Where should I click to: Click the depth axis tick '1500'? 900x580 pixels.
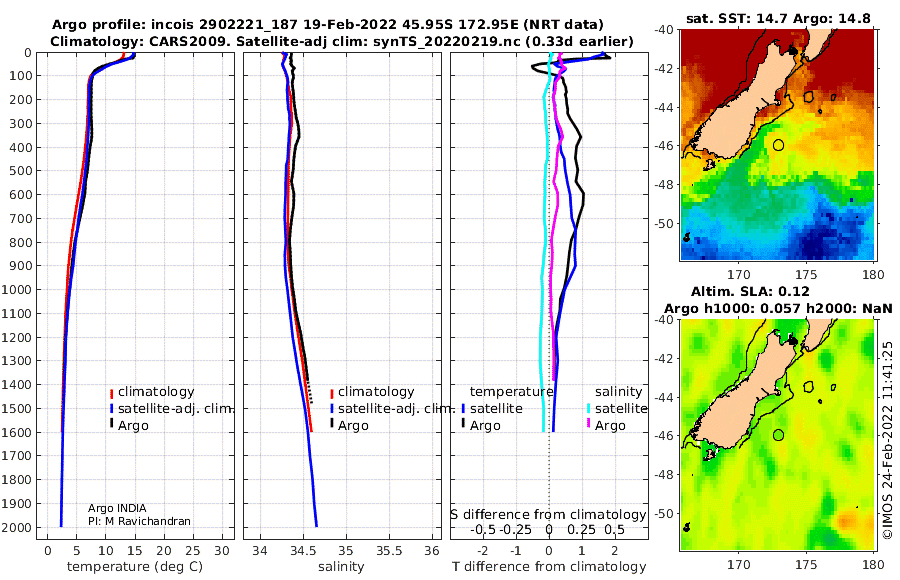click(18, 408)
